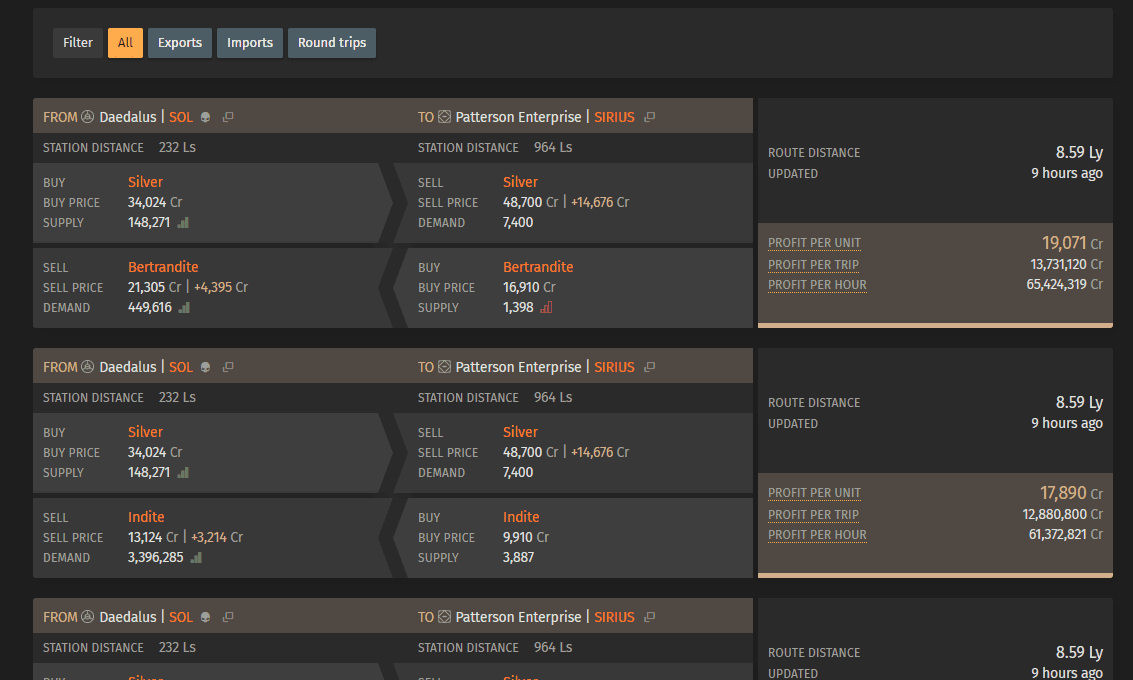Screen dimensions: 1133x680
Task: Click the copy icon next to SIRIUS in first route
Action: click(x=650, y=117)
